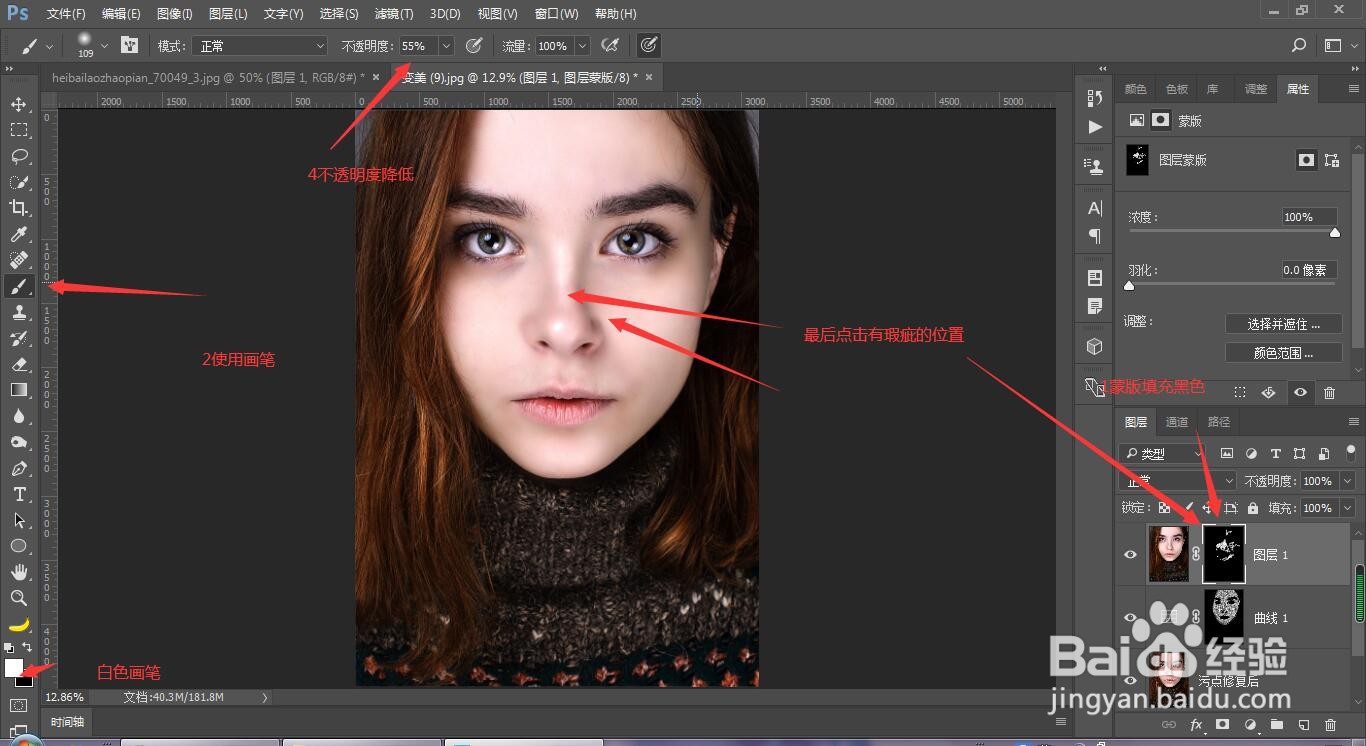Open the 图像(I) menu
Image resolution: width=1366 pixels, height=746 pixels.
176,14
